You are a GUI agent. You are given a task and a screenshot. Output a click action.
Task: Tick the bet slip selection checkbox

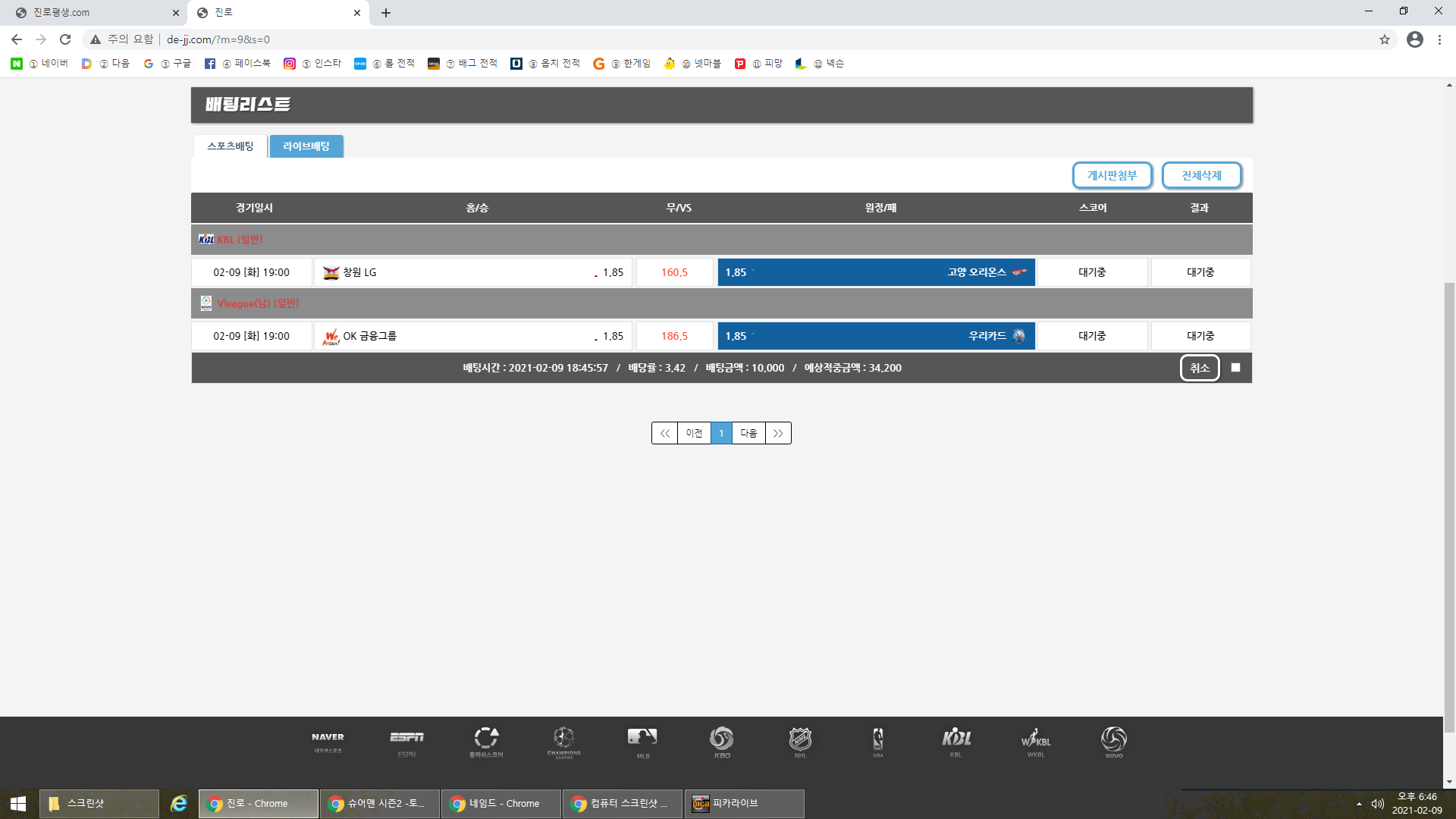[x=1235, y=368]
